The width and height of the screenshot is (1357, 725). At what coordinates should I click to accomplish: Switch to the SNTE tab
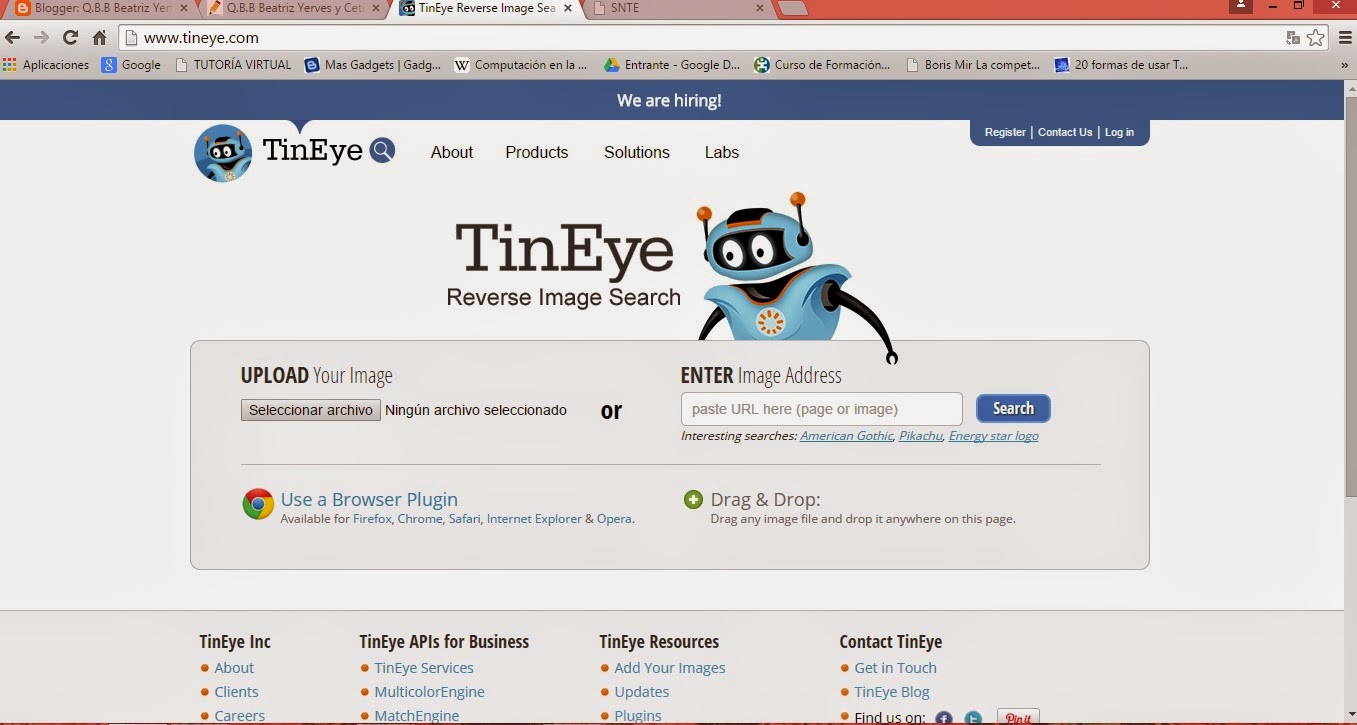(678, 8)
